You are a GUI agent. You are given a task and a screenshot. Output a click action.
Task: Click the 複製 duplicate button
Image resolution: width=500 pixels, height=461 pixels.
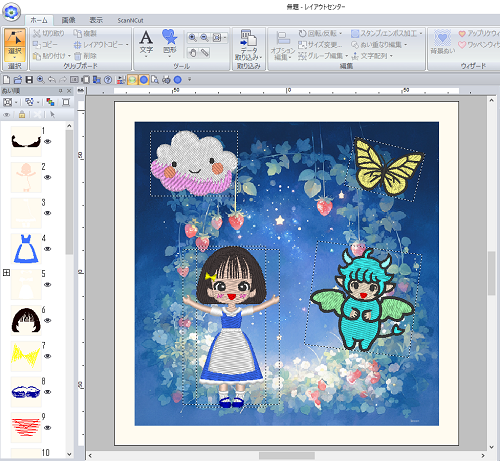[85, 33]
